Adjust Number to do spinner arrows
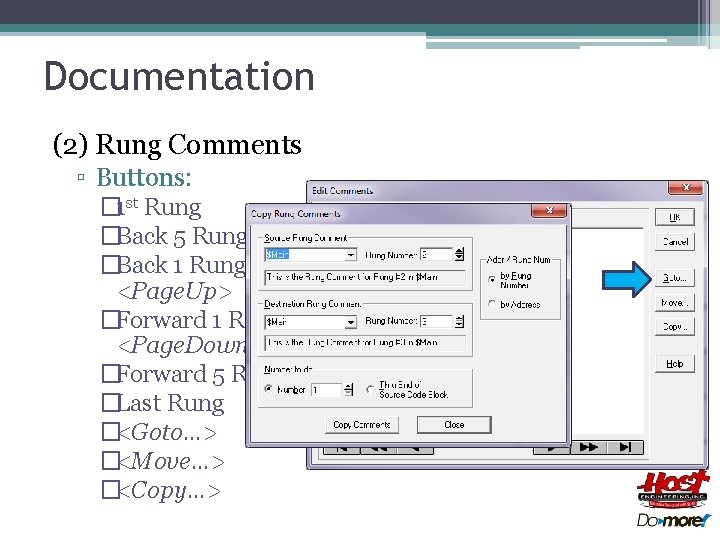 (349, 390)
